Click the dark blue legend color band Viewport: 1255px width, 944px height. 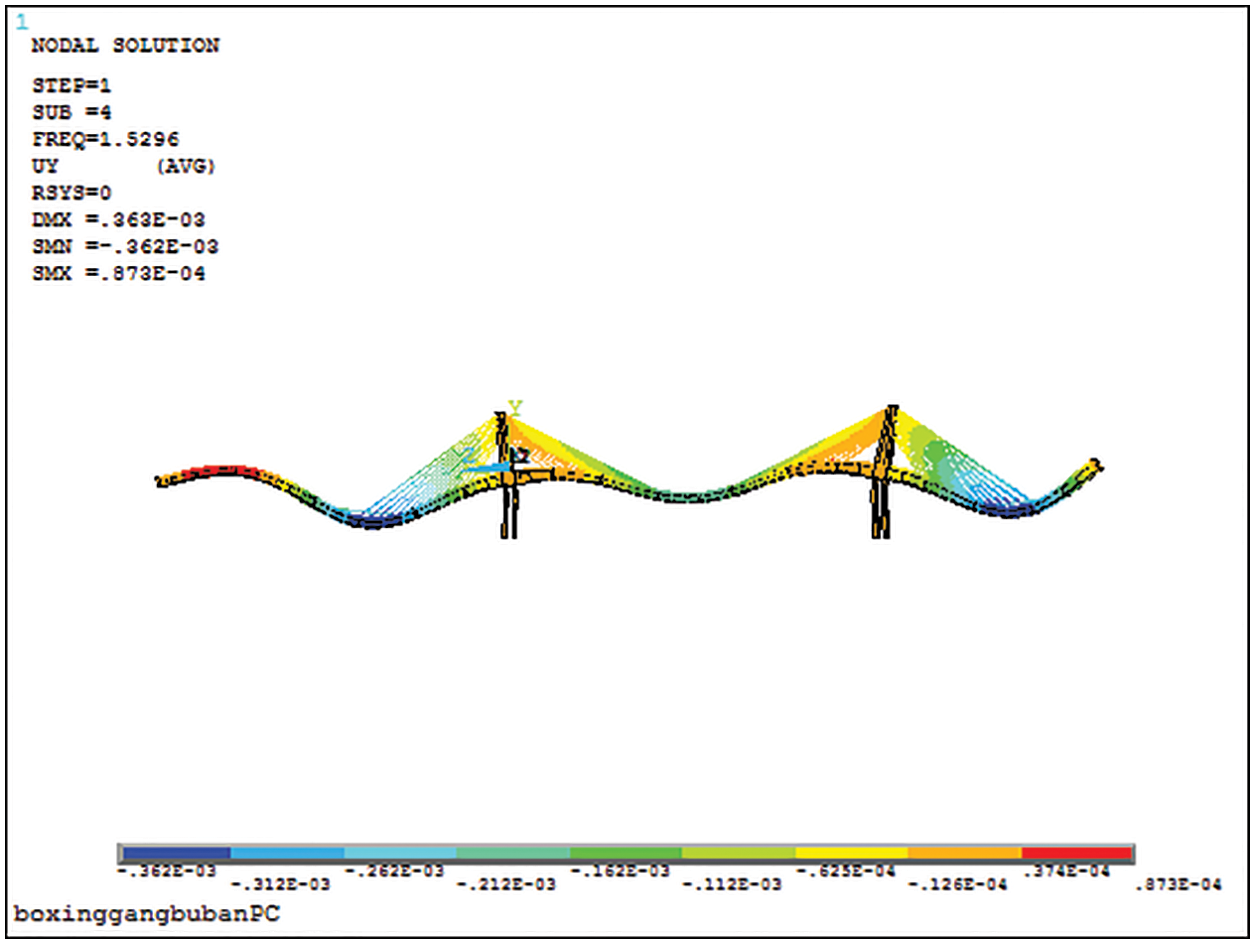175,853
